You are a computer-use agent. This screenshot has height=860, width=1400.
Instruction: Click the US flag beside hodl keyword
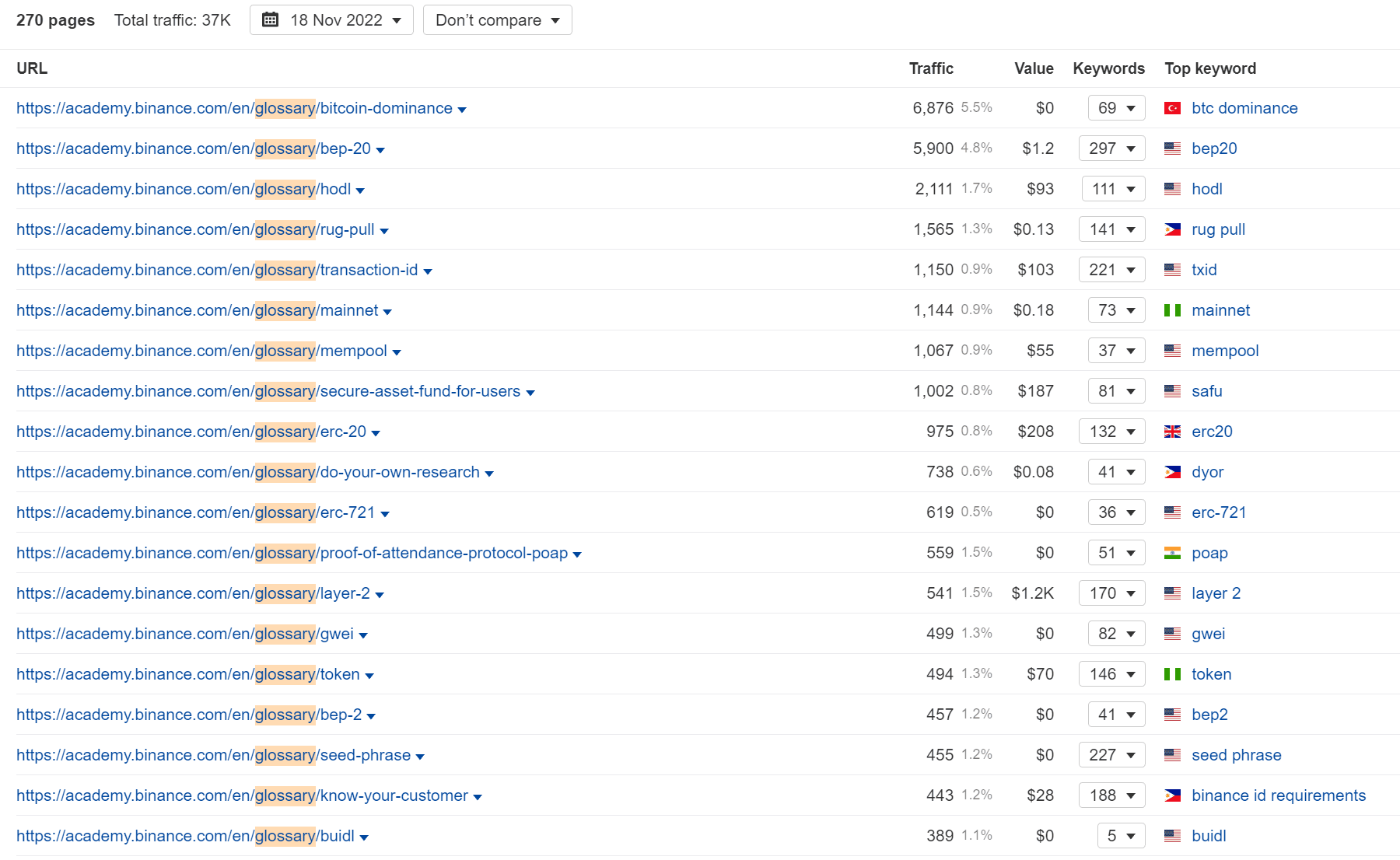[1172, 189]
